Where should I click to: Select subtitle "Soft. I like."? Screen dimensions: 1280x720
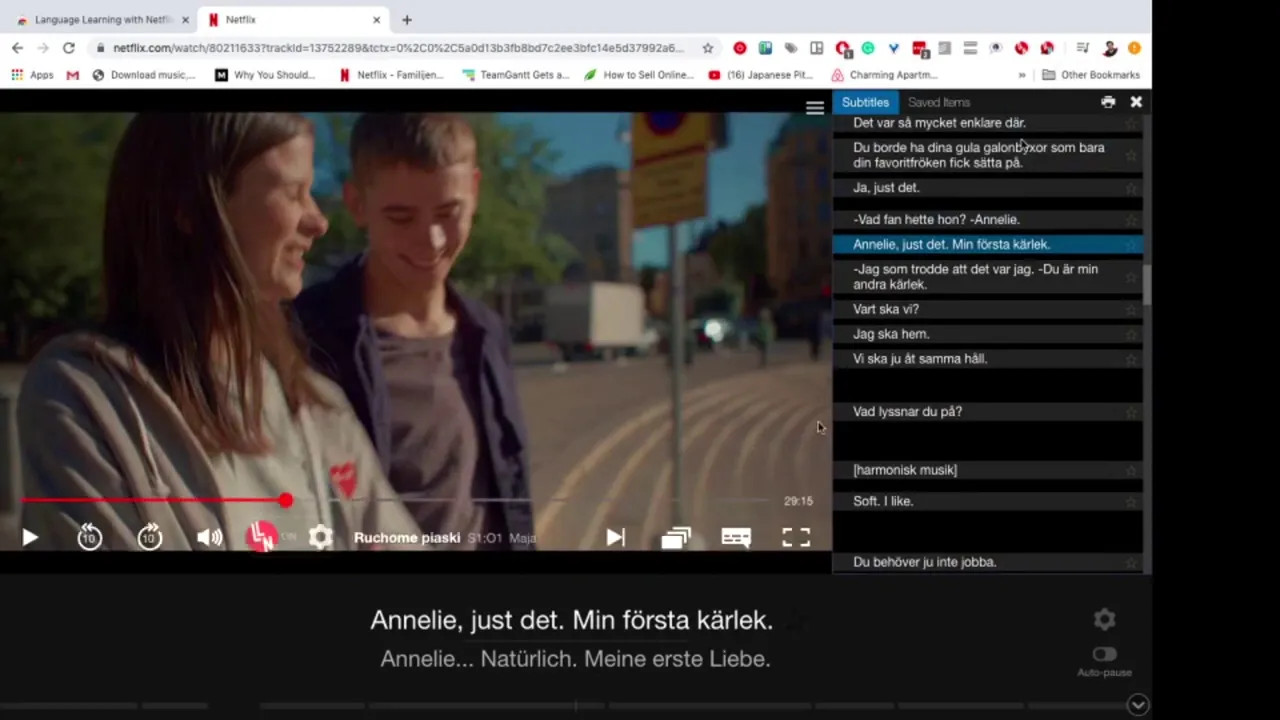pyautogui.click(x=988, y=501)
